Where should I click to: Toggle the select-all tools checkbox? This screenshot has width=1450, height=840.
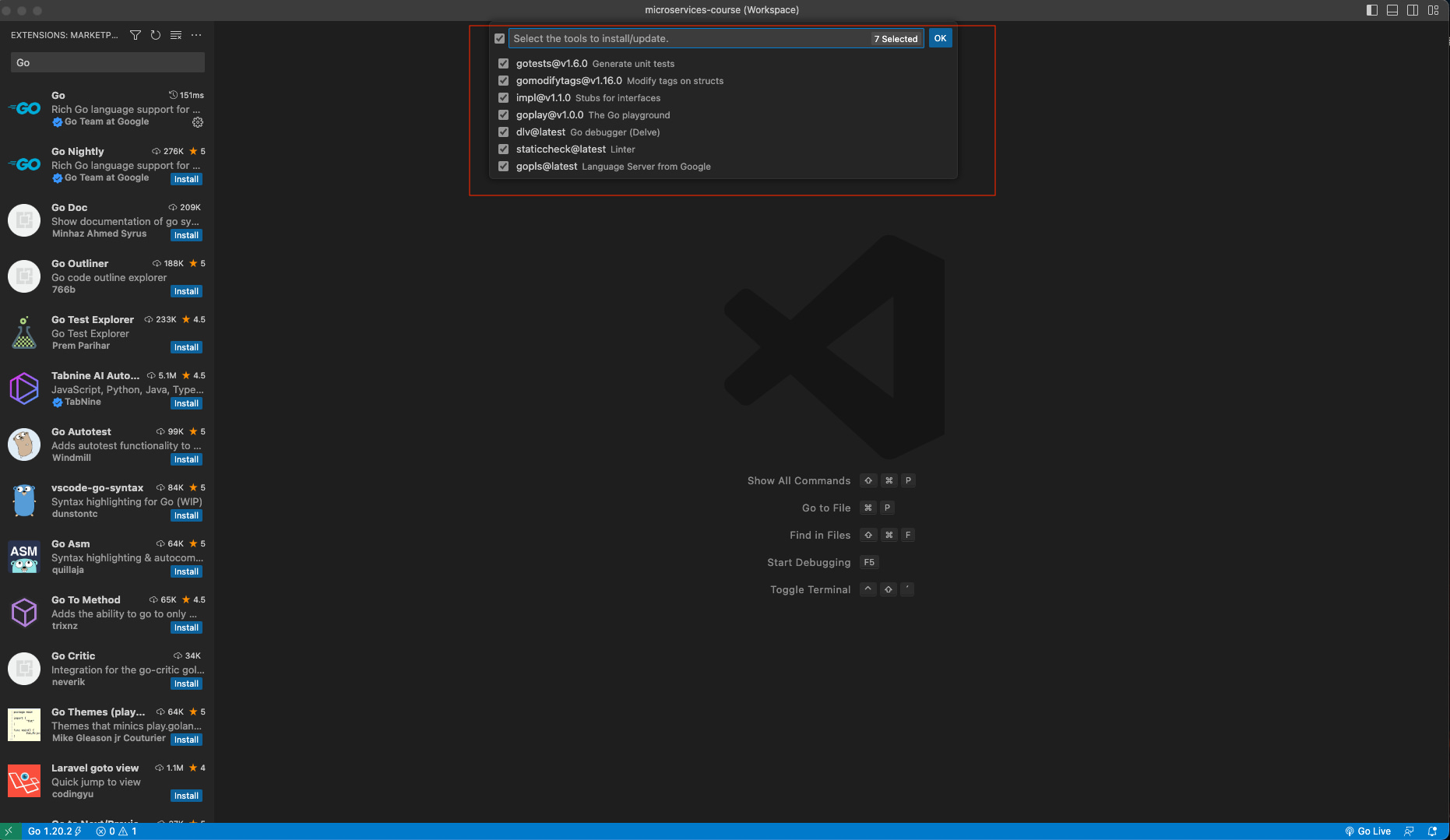pos(500,39)
